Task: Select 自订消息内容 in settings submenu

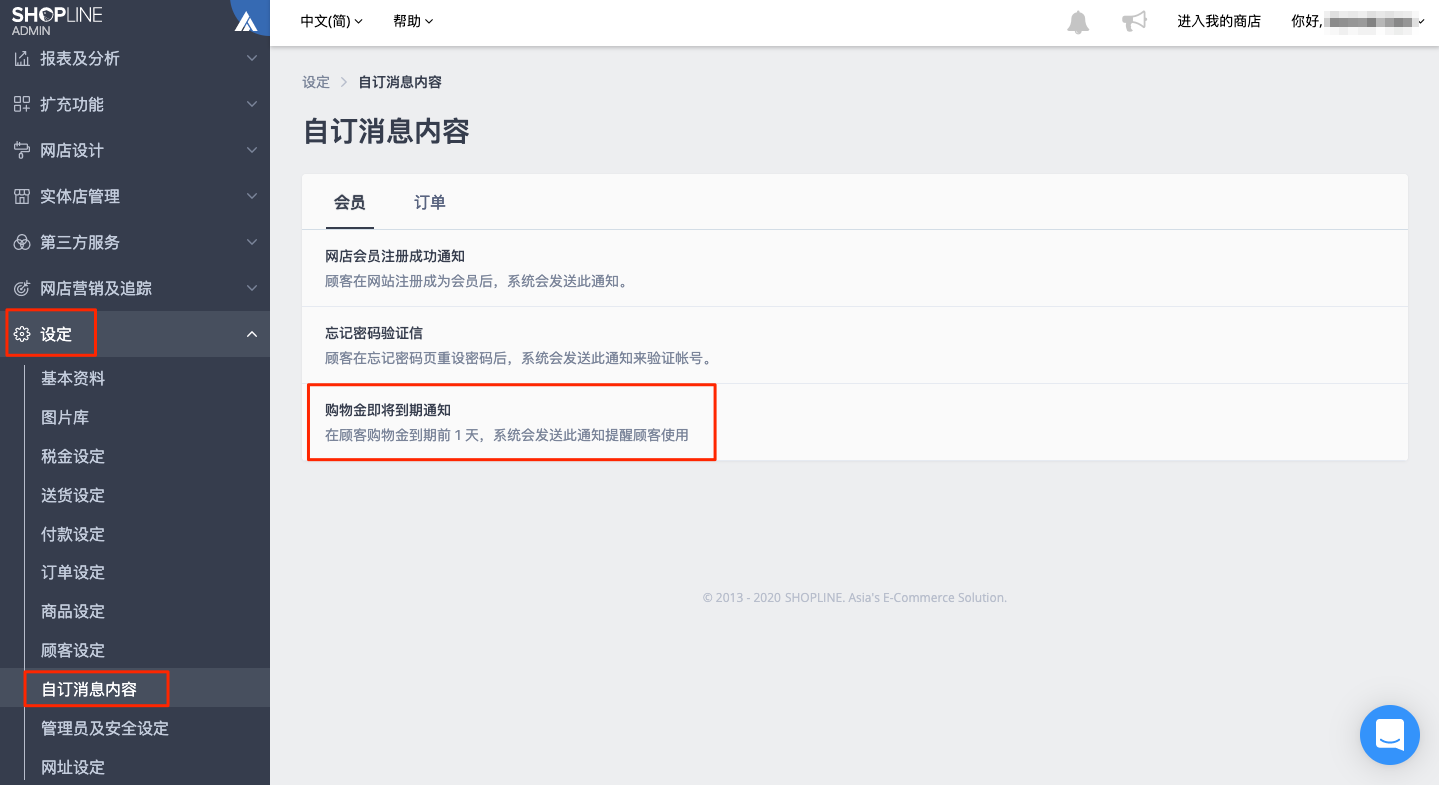Action: [x=89, y=690]
